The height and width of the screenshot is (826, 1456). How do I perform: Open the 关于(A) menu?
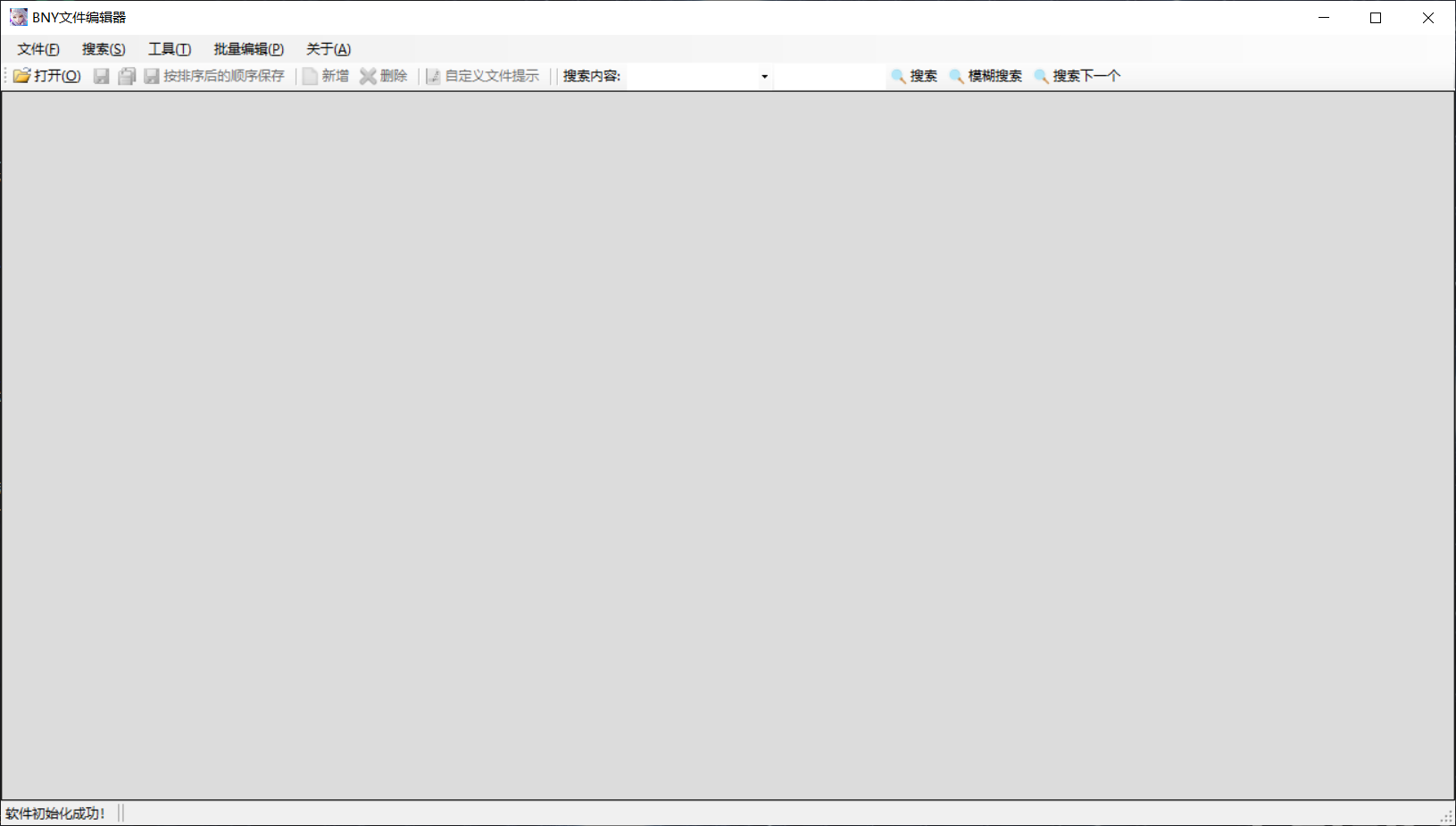pyautogui.click(x=329, y=49)
